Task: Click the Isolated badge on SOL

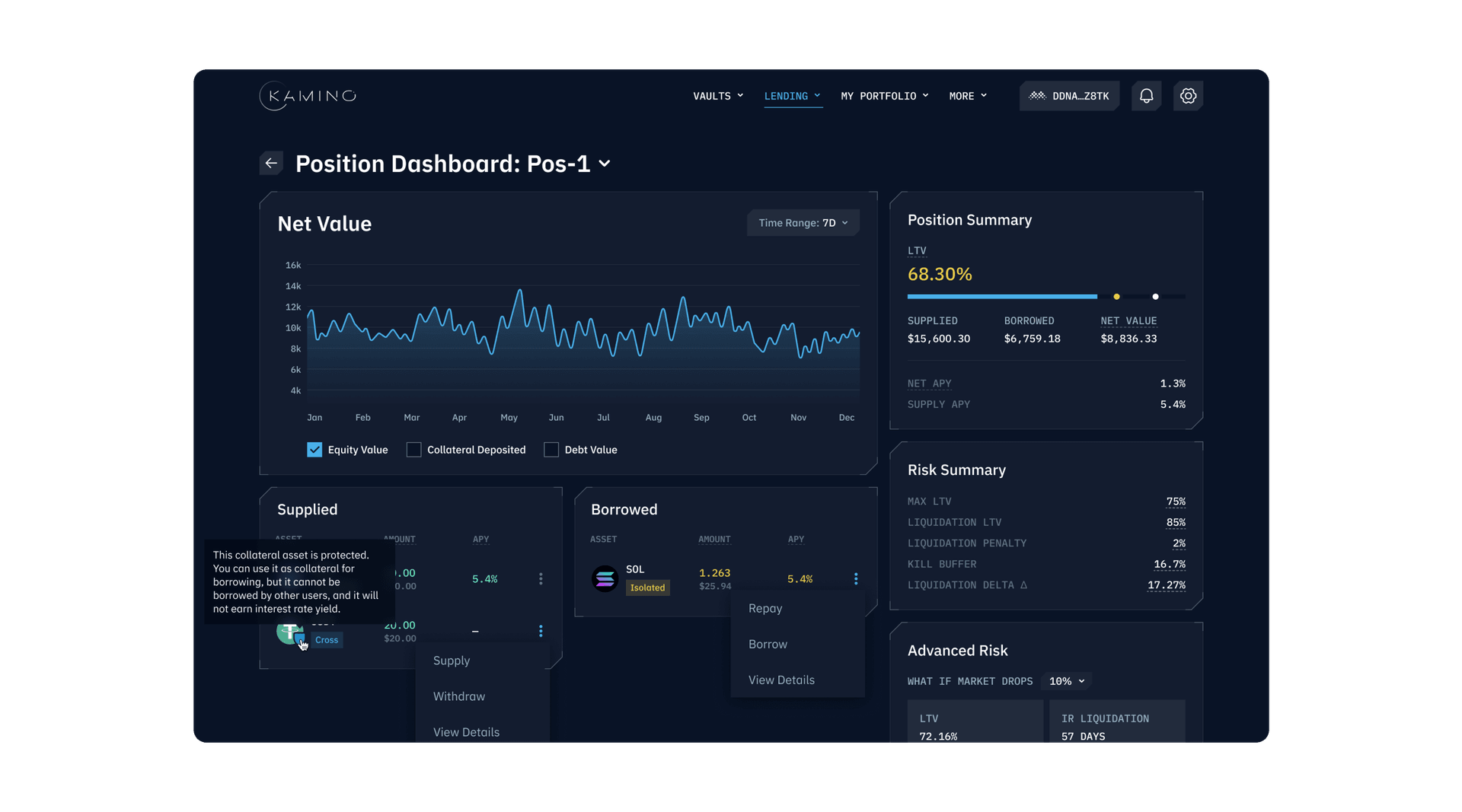Action: [x=647, y=588]
